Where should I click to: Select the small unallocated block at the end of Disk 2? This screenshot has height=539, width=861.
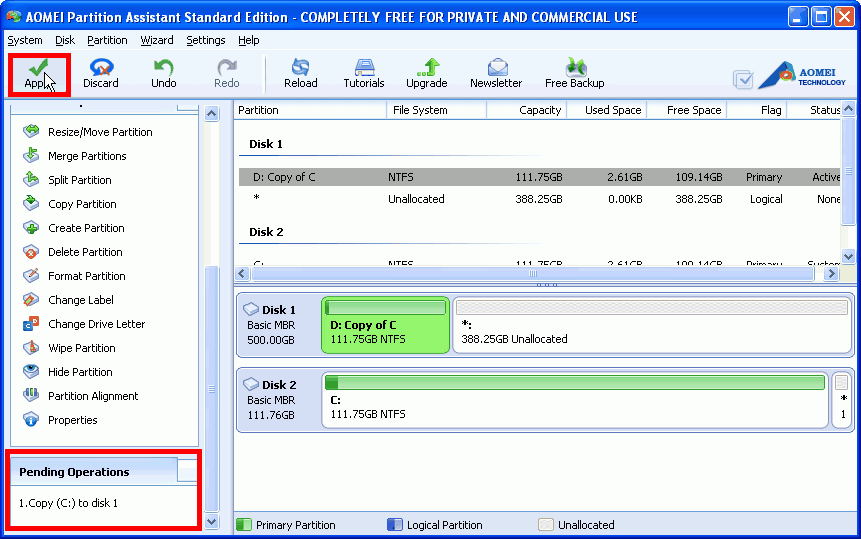click(842, 400)
